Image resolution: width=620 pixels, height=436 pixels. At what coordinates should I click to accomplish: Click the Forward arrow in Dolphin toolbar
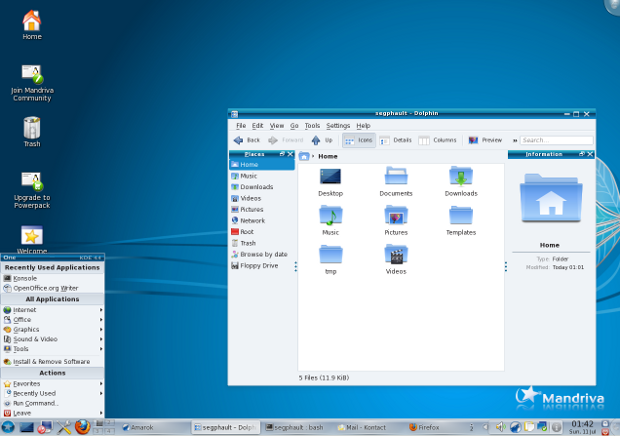pos(285,140)
